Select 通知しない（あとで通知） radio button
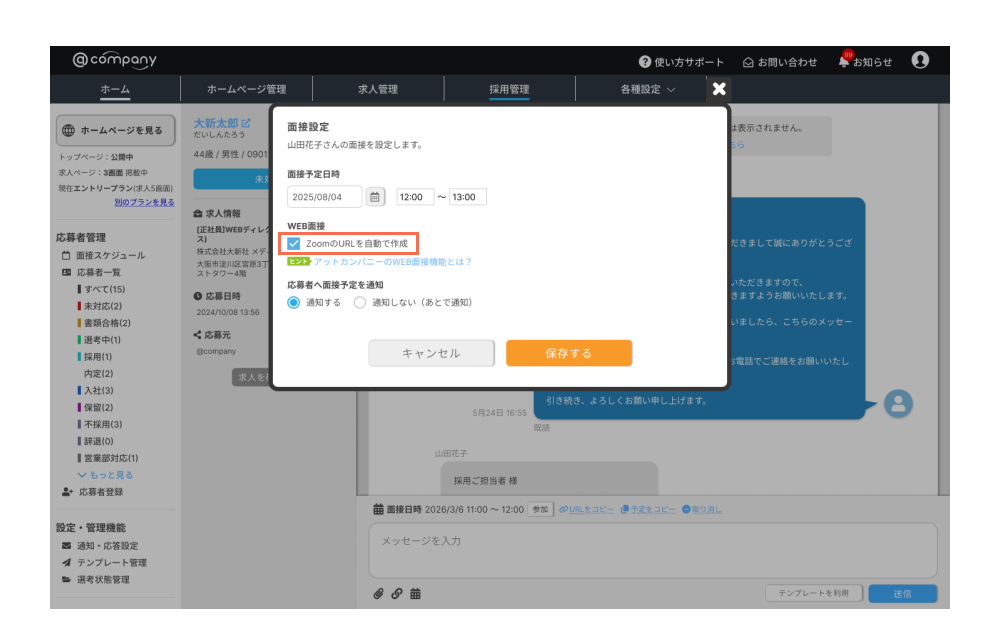1000x640 pixels. coord(360,302)
